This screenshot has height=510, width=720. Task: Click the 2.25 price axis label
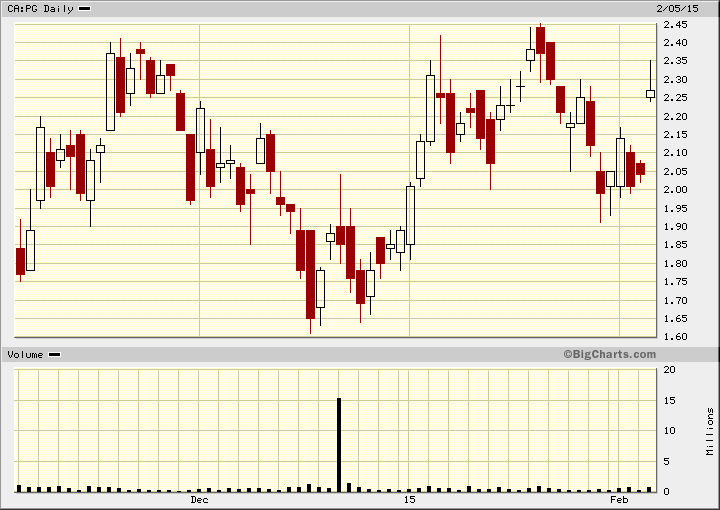(675, 98)
